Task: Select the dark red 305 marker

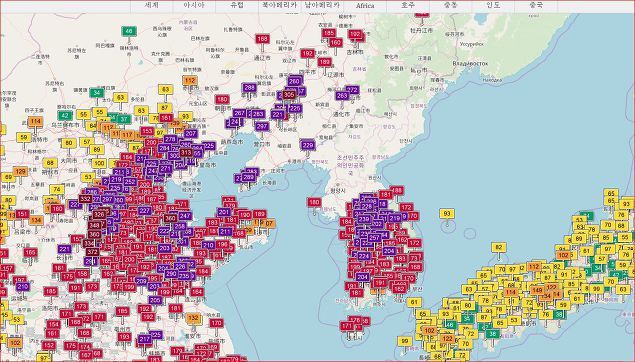Action: 288,95
